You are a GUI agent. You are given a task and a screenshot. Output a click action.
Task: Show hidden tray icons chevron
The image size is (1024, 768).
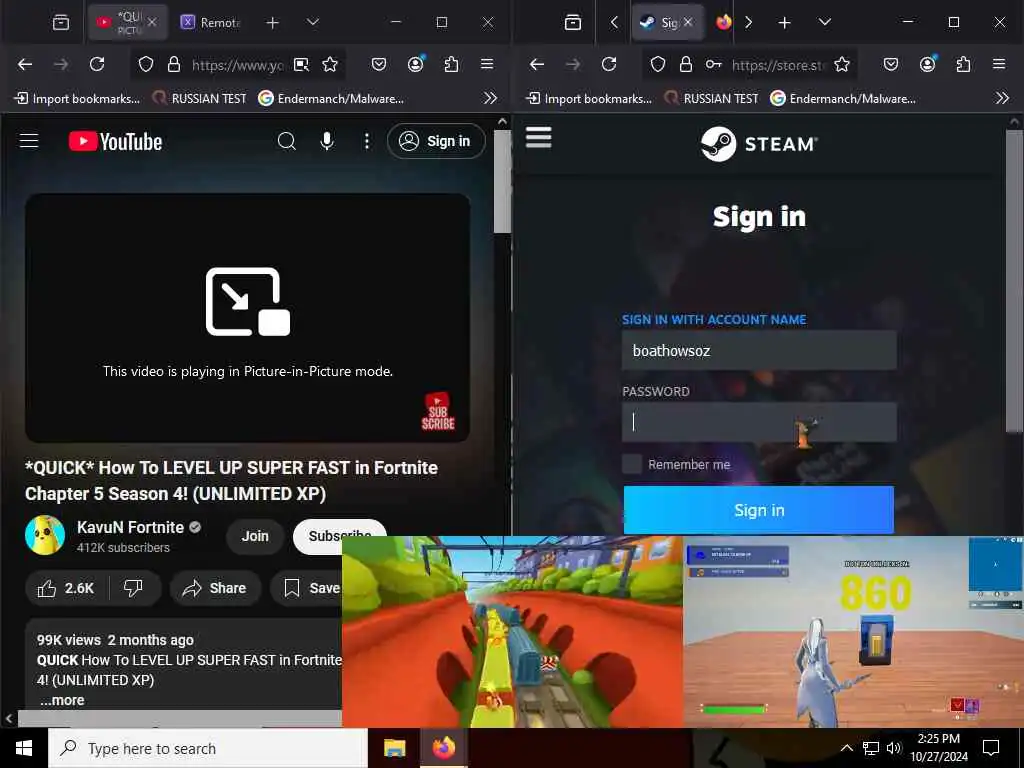pos(846,748)
